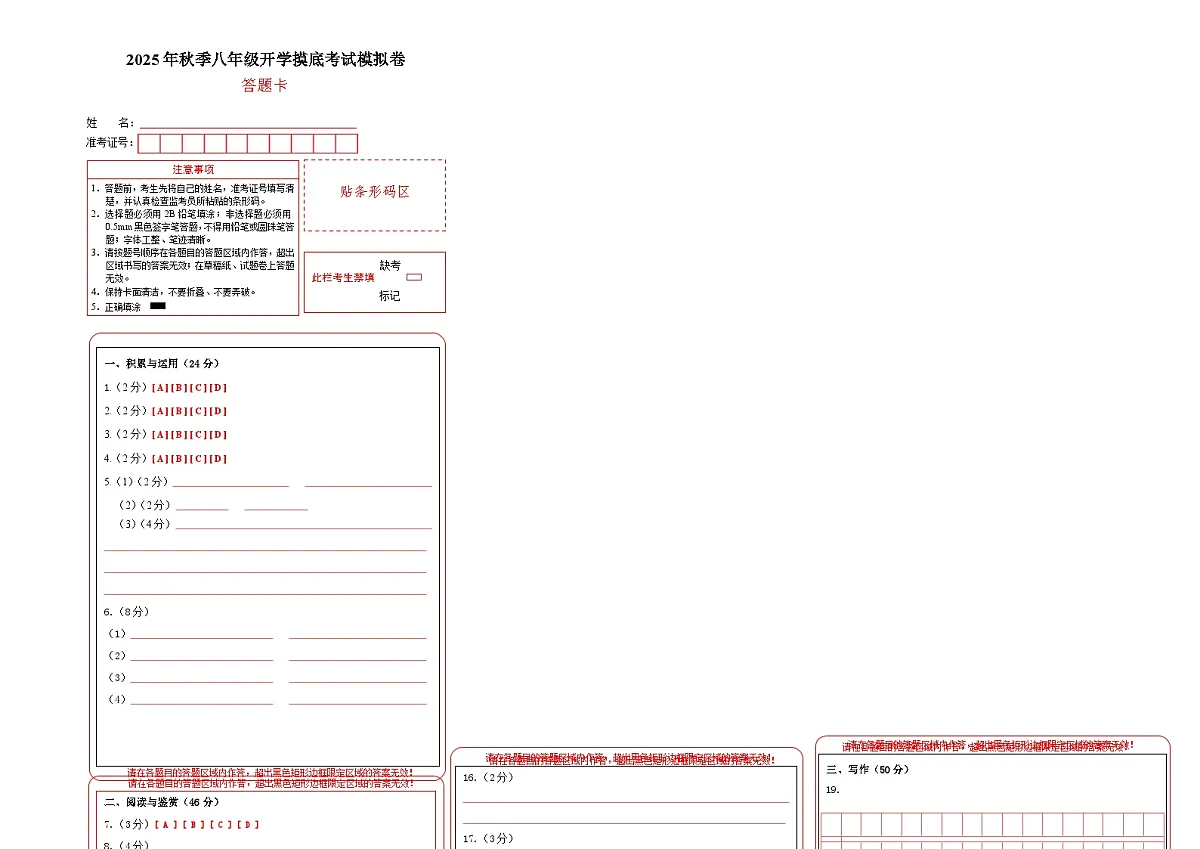The height and width of the screenshot is (849, 1200).
Task: Click the 16.（2分）question label
Action: 488,777
